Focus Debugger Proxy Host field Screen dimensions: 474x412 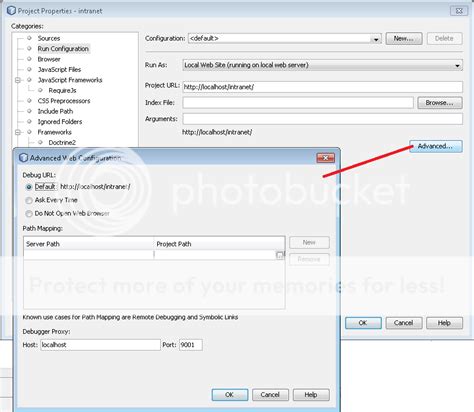[x=100, y=345]
